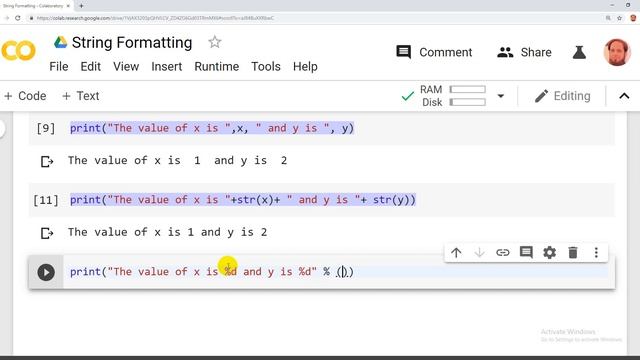Close the String Formatting browser tab

pos(69,6)
